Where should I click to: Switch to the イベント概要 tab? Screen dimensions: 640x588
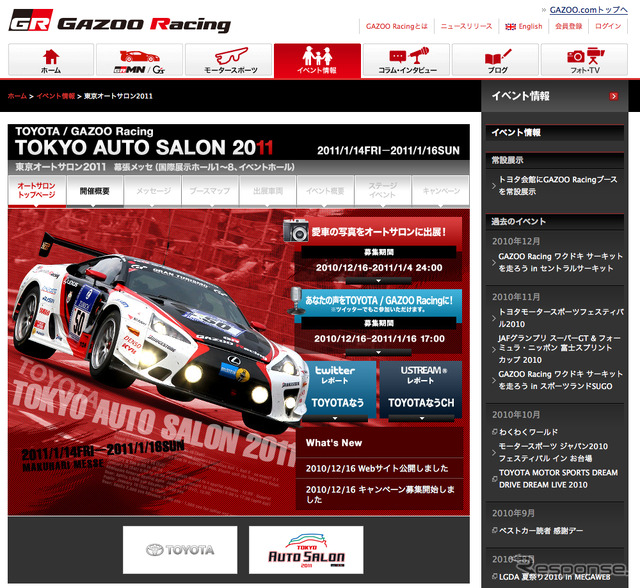(325, 191)
